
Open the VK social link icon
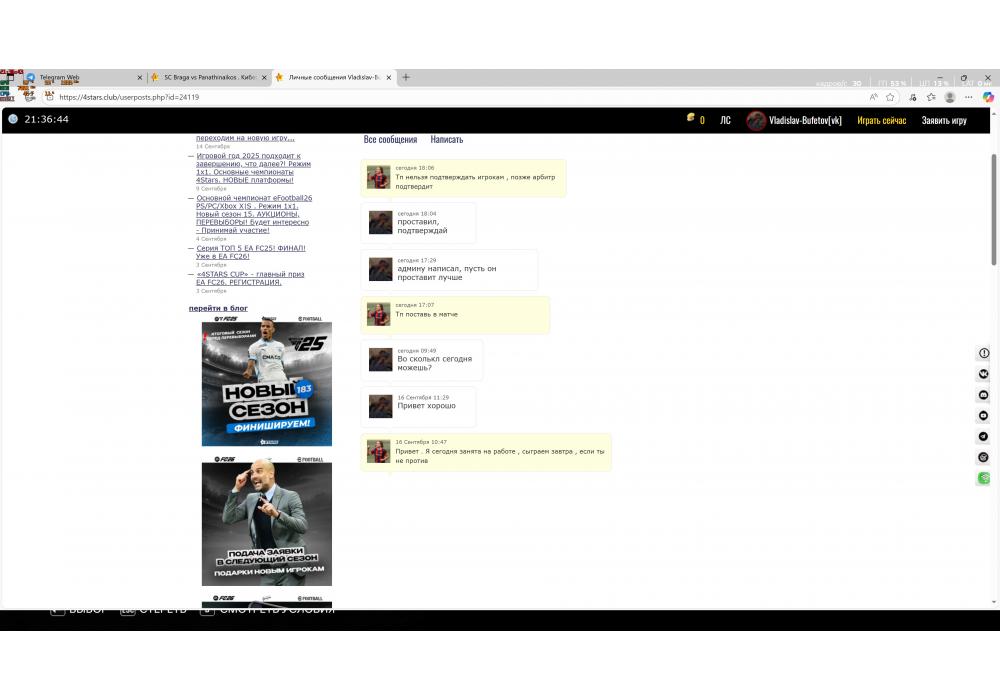pyautogui.click(x=984, y=374)
